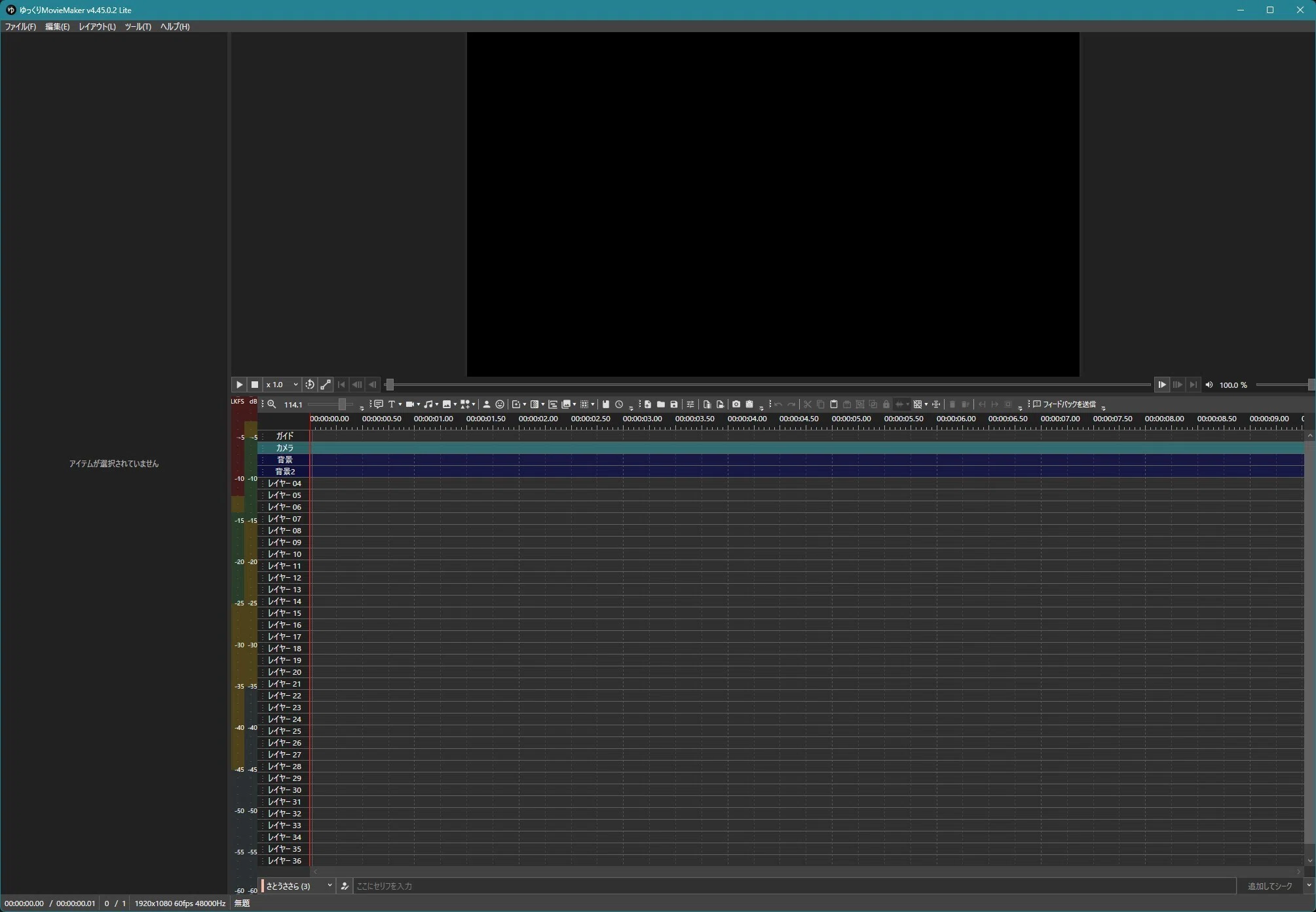This screenshot has width=1316, height=912.
Task: Click the copy icon in the toolbar
Action: (820, 404)
